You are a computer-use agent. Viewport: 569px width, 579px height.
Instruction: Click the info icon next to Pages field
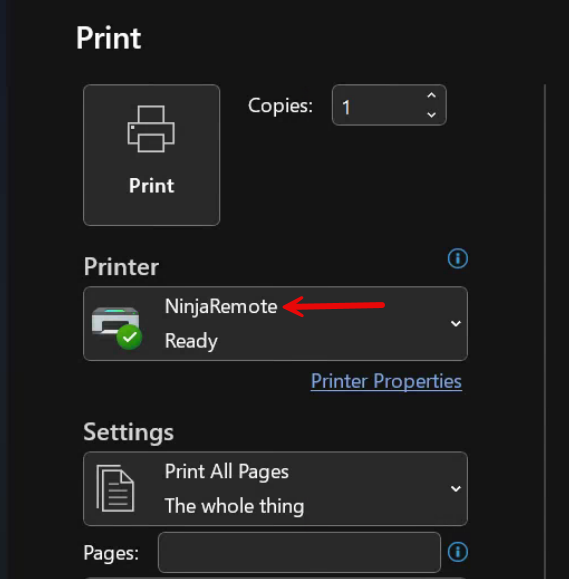[457, 552]
